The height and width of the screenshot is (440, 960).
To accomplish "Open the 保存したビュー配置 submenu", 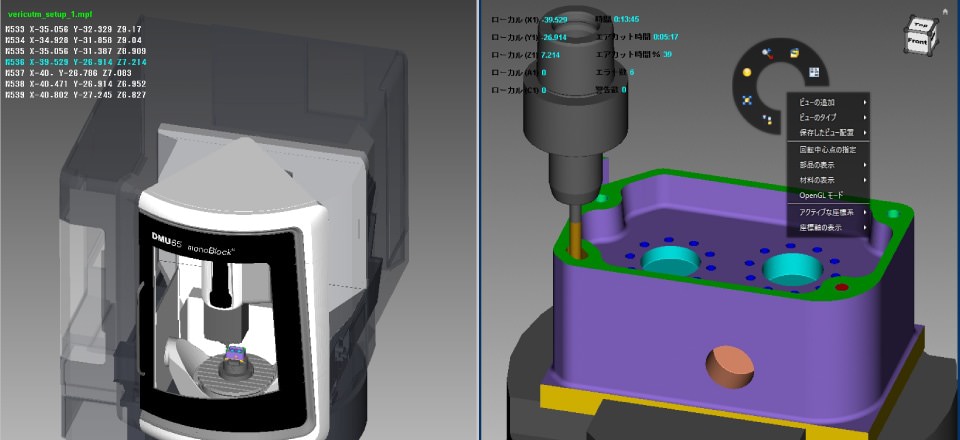I will tap(830, 133).
